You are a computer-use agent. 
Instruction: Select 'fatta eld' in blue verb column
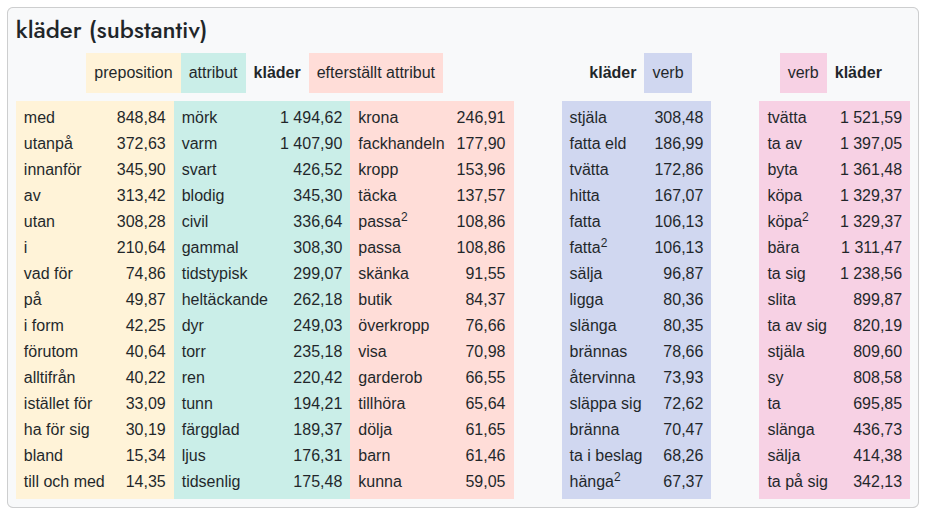(x=597, y=144)
